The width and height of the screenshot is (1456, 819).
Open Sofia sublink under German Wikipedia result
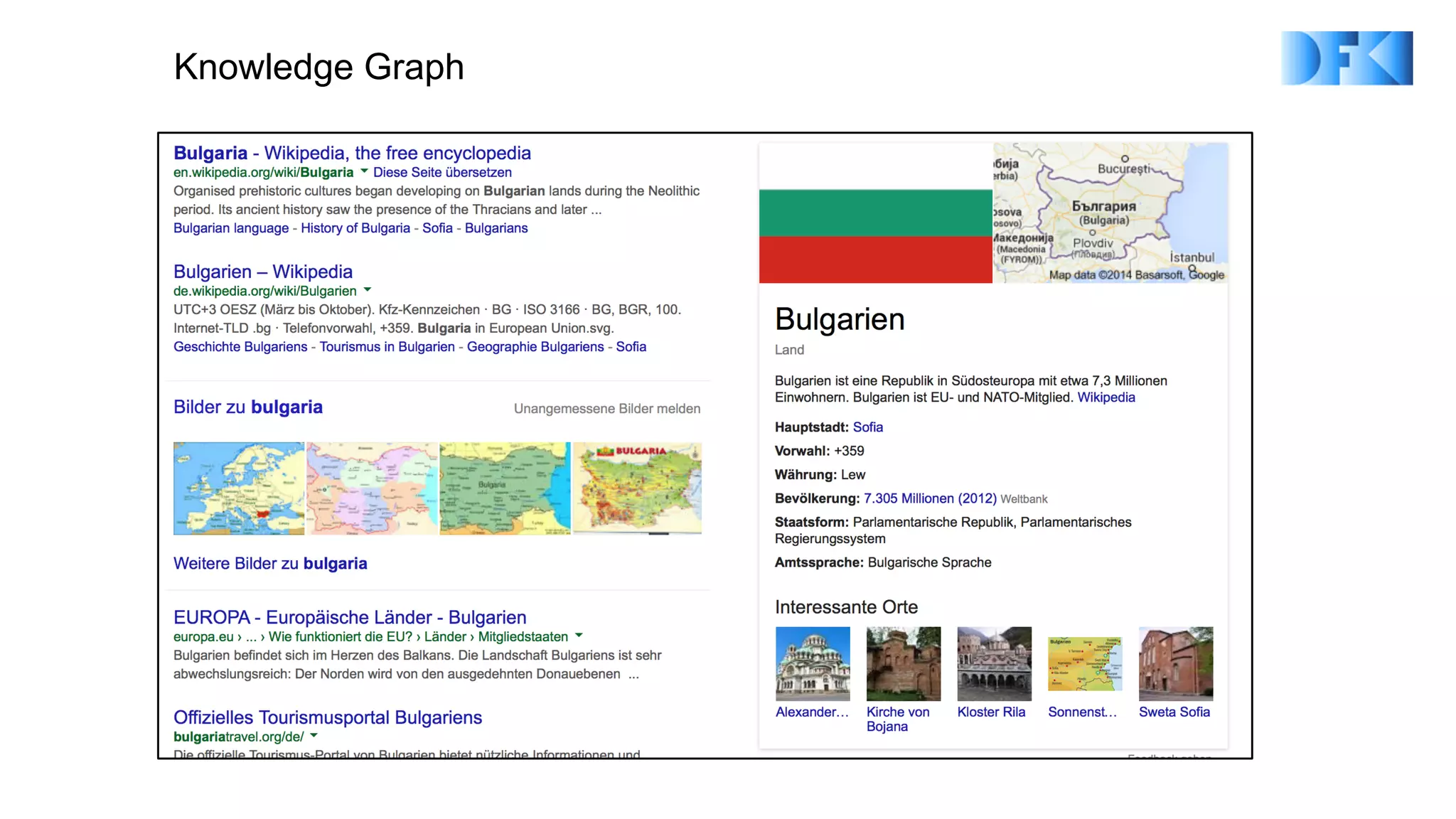click(631, 347)
